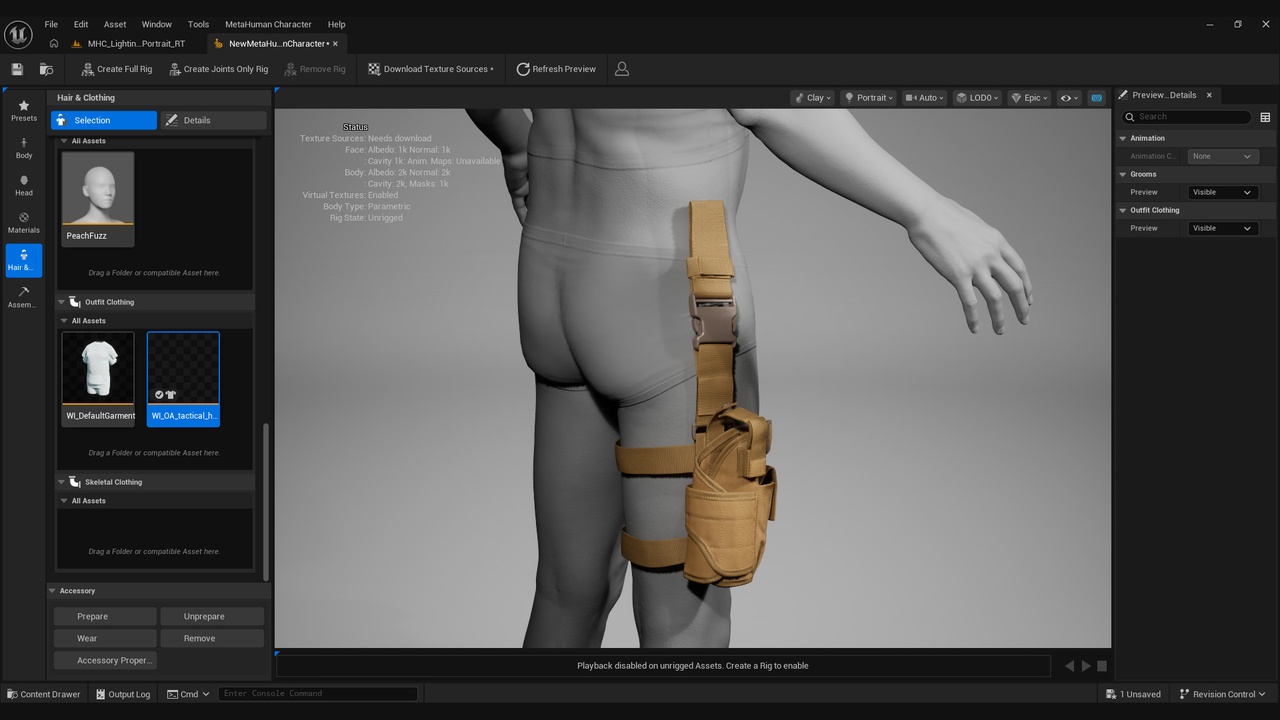Collapse the Outfit Clothing details section

(1123, 210)
